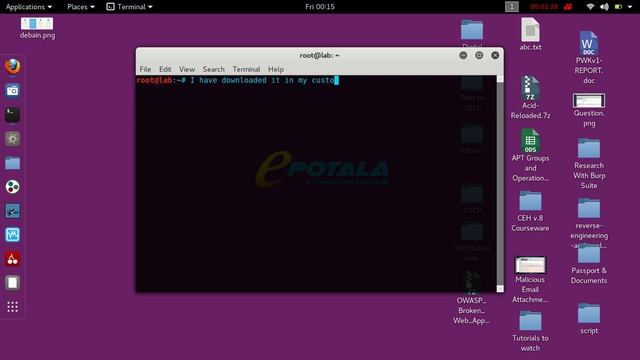Open APT Groups and Operation spreadsheet
This screenshot has width=640, height=360.
(x=530, y=156)
